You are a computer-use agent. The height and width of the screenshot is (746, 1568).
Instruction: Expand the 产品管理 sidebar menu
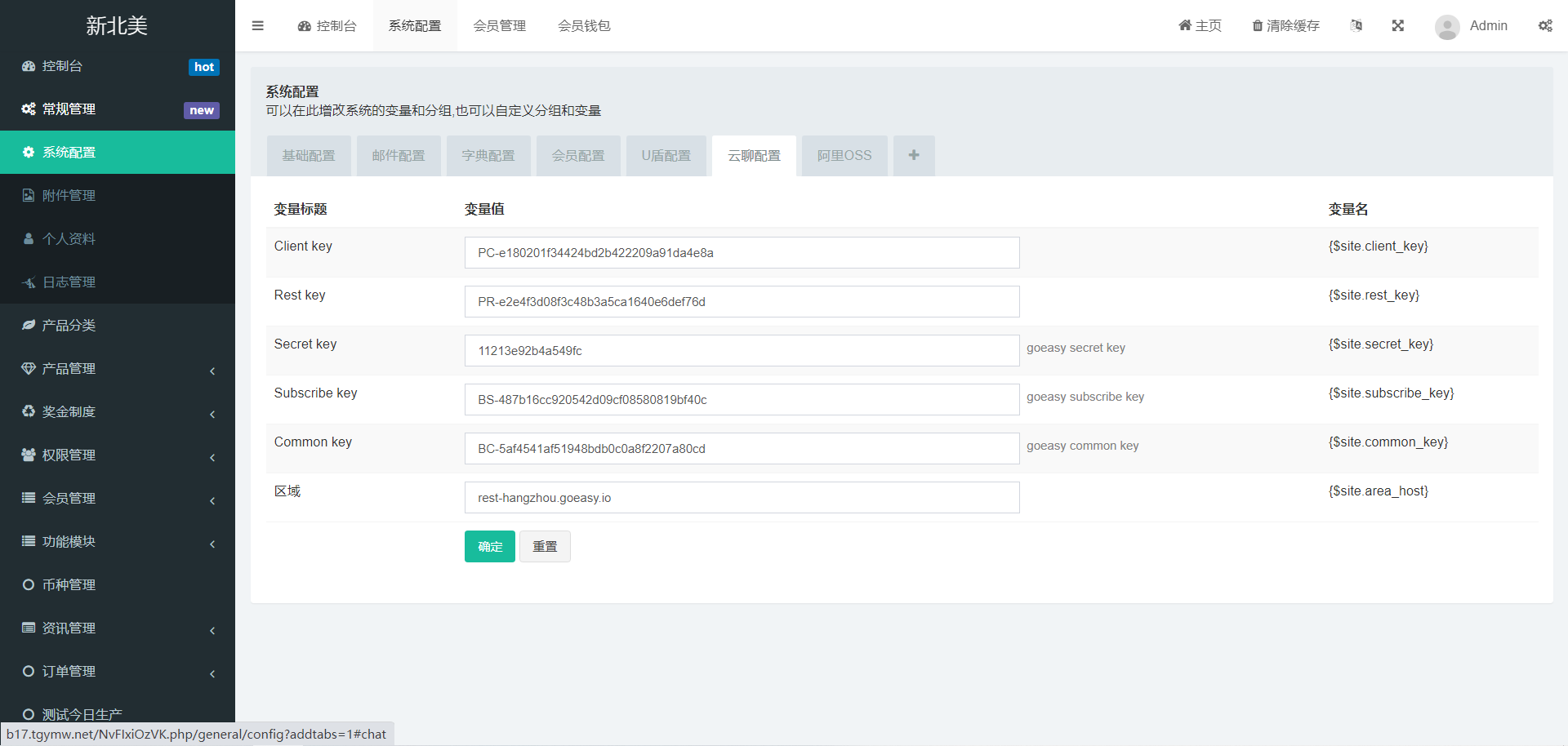118,369
